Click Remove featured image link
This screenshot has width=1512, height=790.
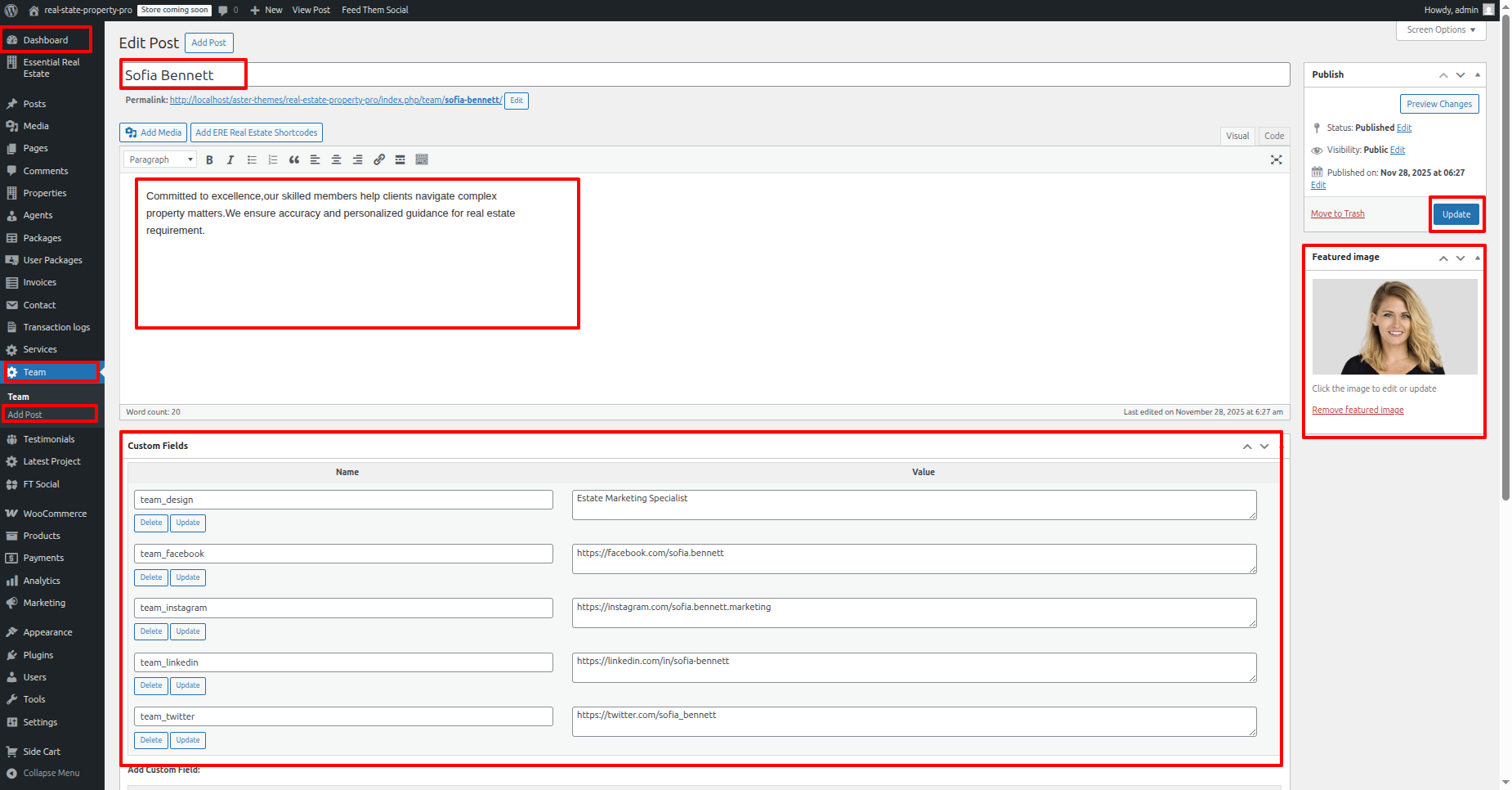pos(1358,411)
